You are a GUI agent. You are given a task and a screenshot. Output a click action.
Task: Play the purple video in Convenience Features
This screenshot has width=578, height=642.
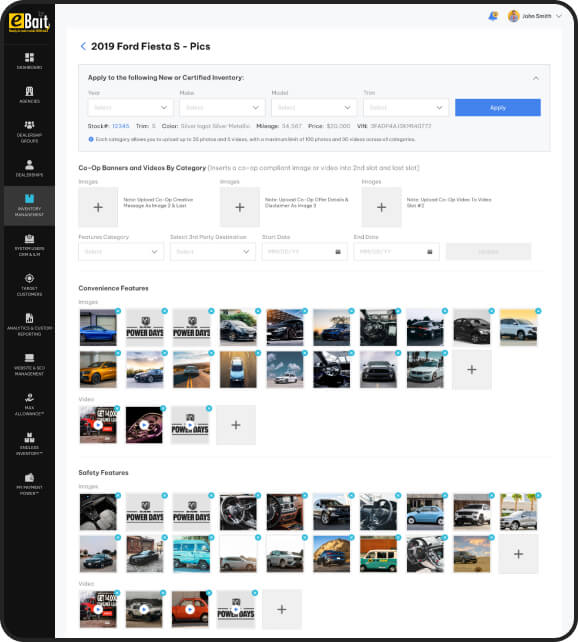pos(144,425)
